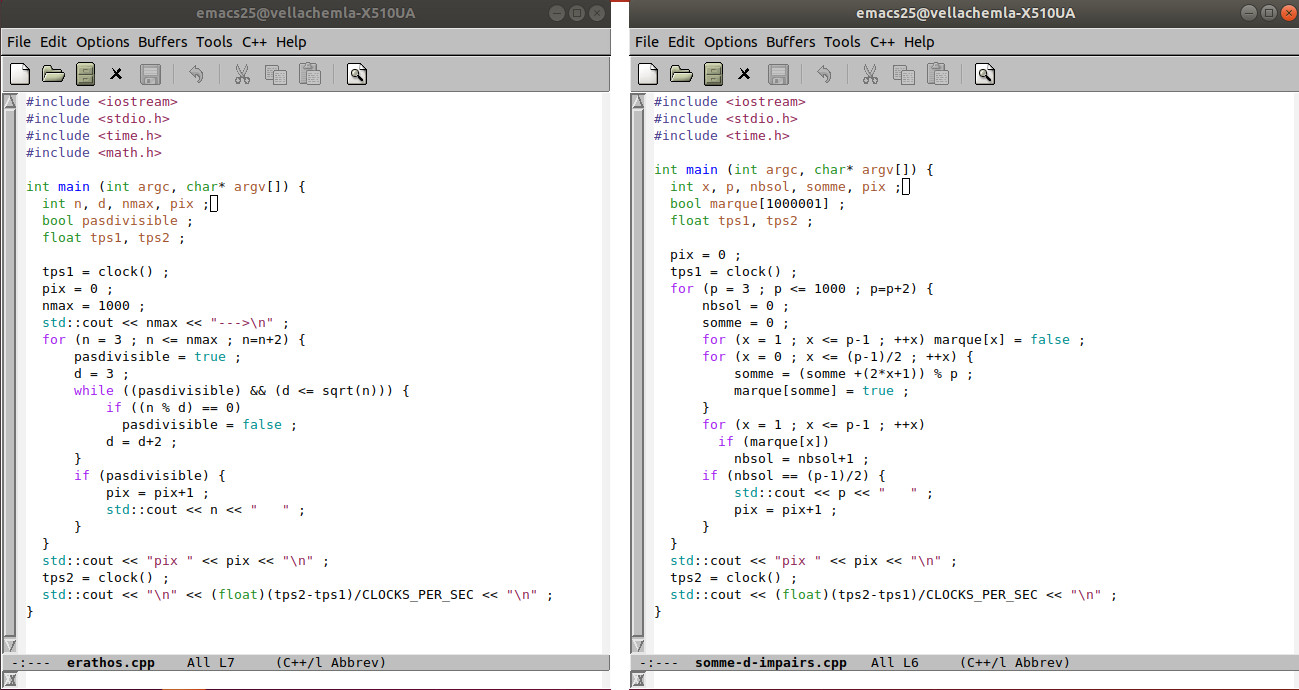This screenshot has height=690, width=1299.
Task: Open Buffers menu in left window
Action: point(163,42)
